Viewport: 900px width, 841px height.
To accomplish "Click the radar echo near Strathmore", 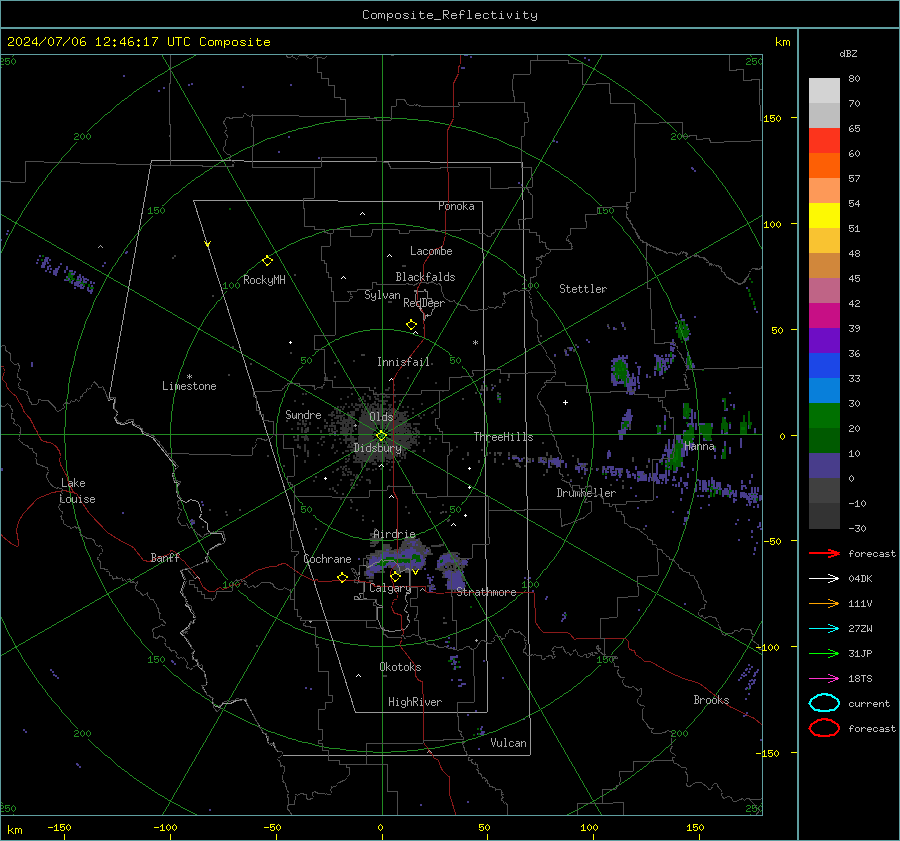I will pos(452,569).
